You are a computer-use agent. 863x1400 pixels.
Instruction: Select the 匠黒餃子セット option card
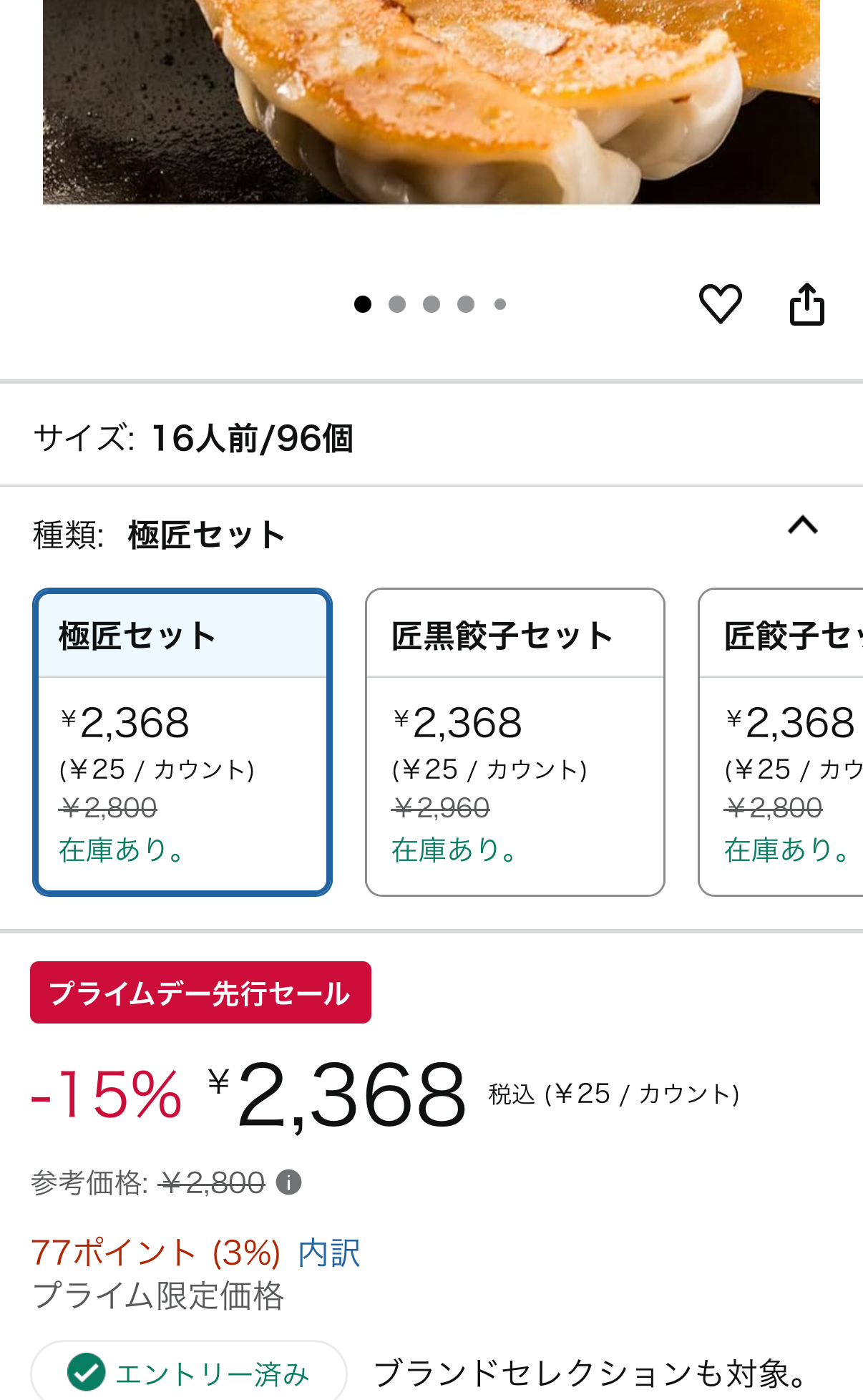pos(515,742)
